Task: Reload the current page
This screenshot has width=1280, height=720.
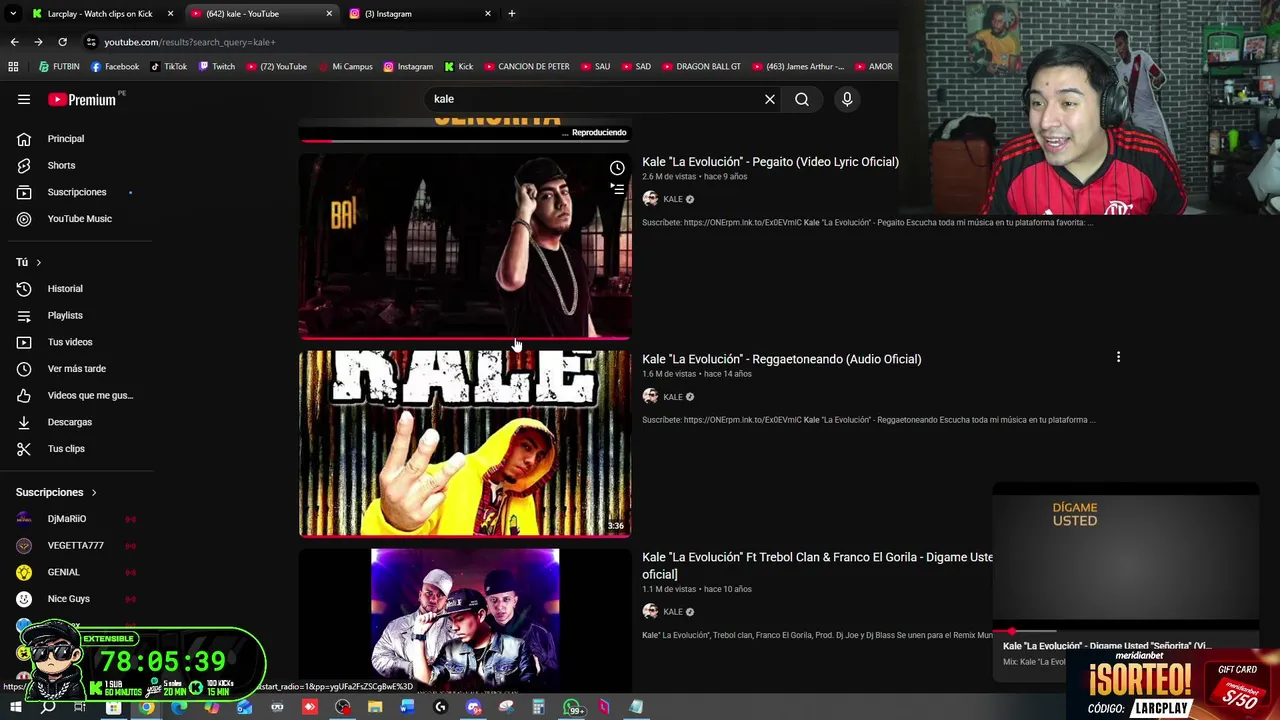Action: (62, 42)
